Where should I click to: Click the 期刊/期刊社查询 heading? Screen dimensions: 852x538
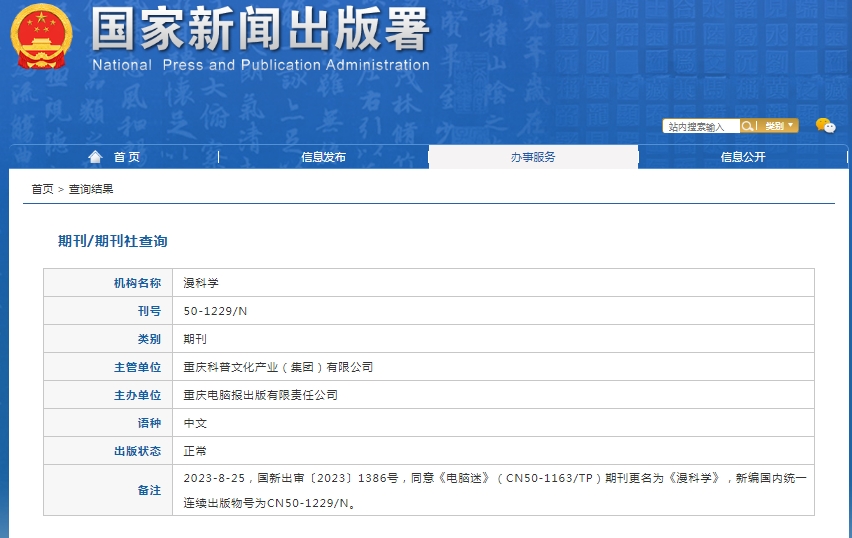pyautogui.click(x=113, y=241)
